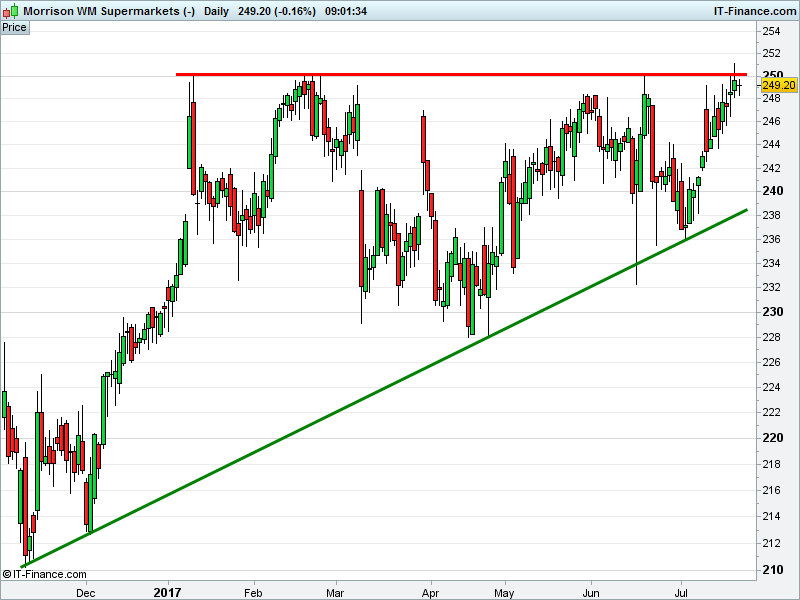800x600 pixels.
Task: Click the Feb label on time axis
Action: tap(253, 593)
